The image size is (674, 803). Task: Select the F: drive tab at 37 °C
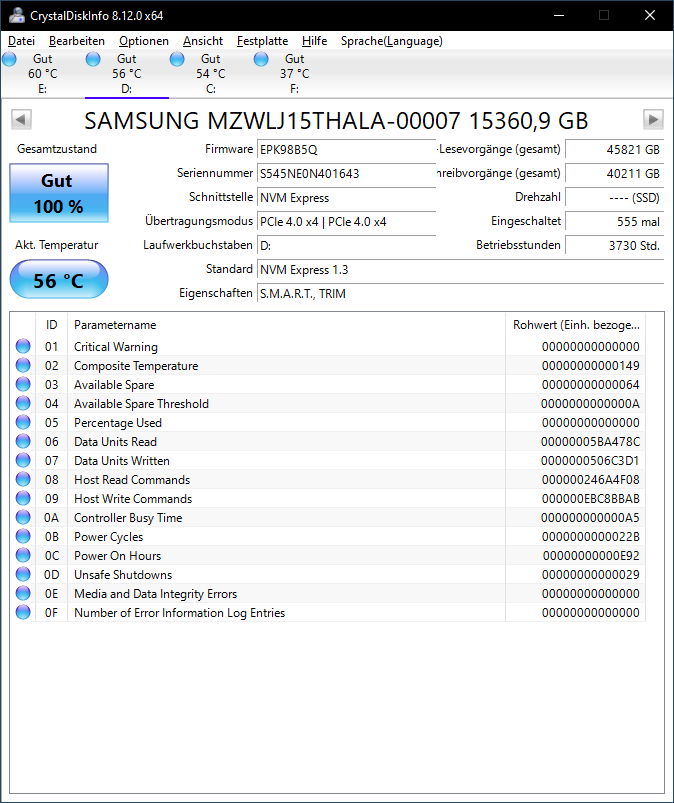pos(294,74)
